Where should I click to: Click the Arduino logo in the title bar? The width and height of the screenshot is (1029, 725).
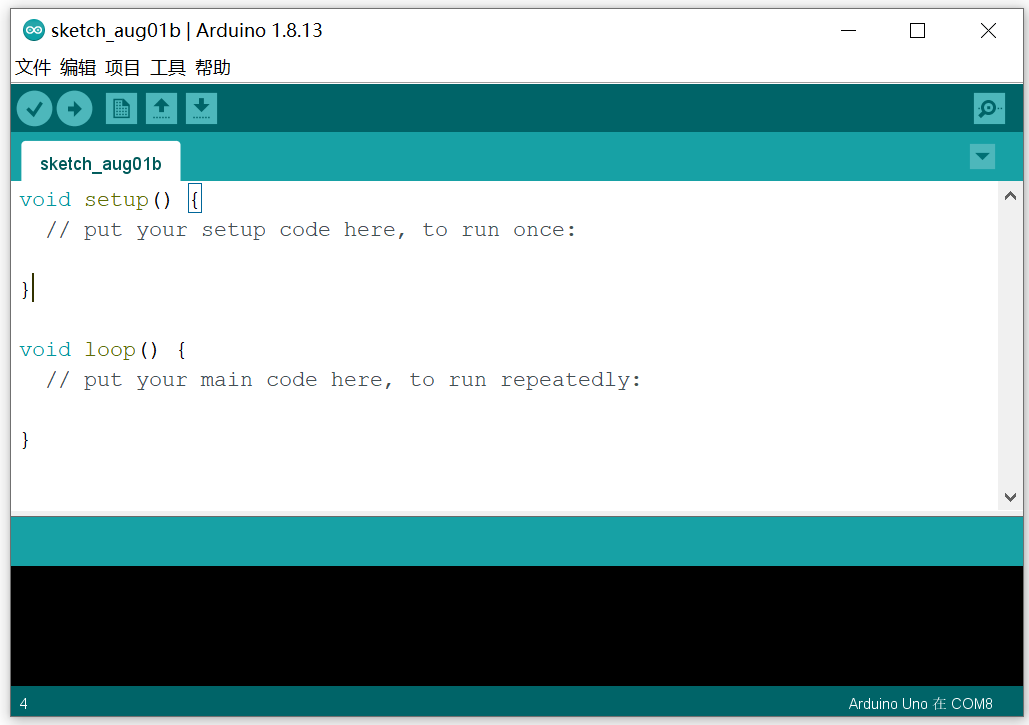pyautogui.click(x=34, y=30)
